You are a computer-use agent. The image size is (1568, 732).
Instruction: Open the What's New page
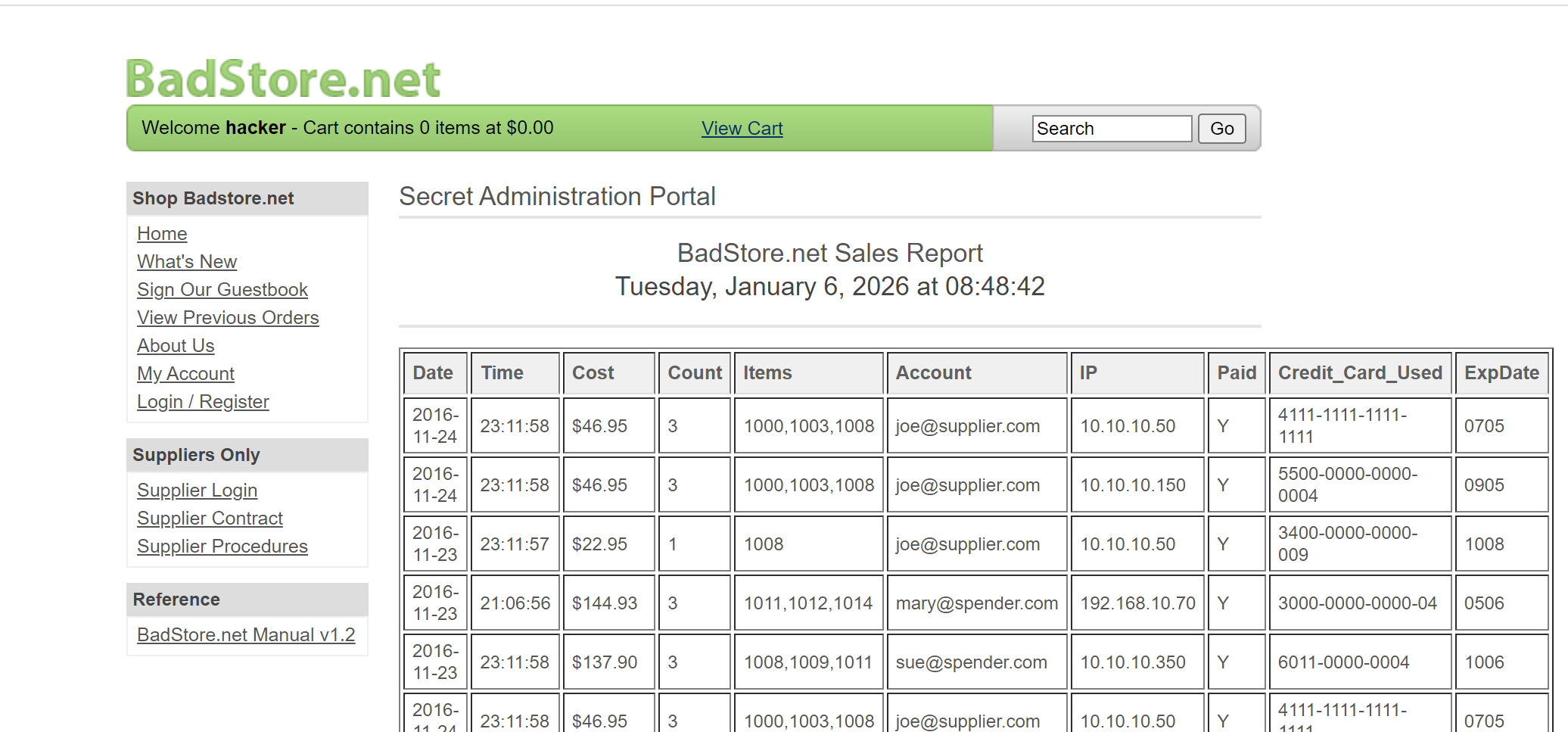(x=187, y=262)
